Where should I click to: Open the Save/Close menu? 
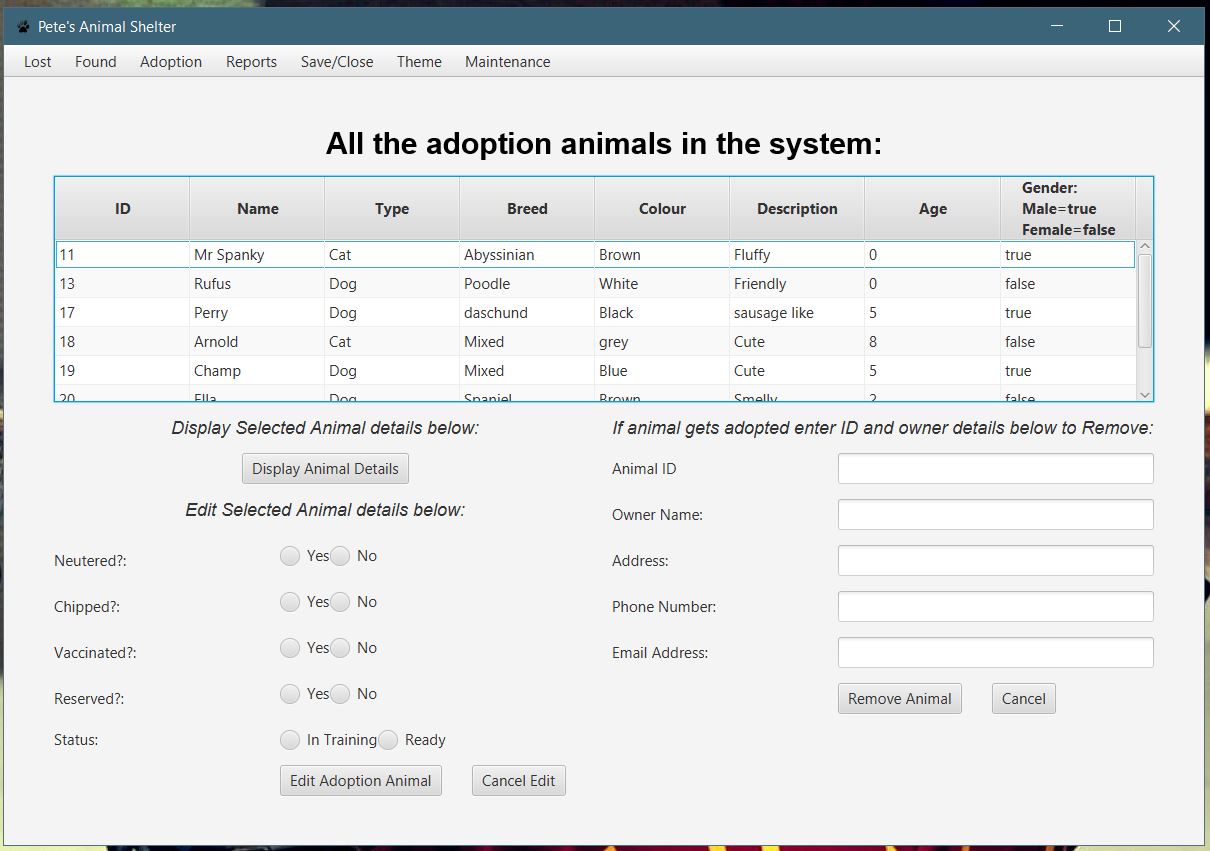(336, 62)
